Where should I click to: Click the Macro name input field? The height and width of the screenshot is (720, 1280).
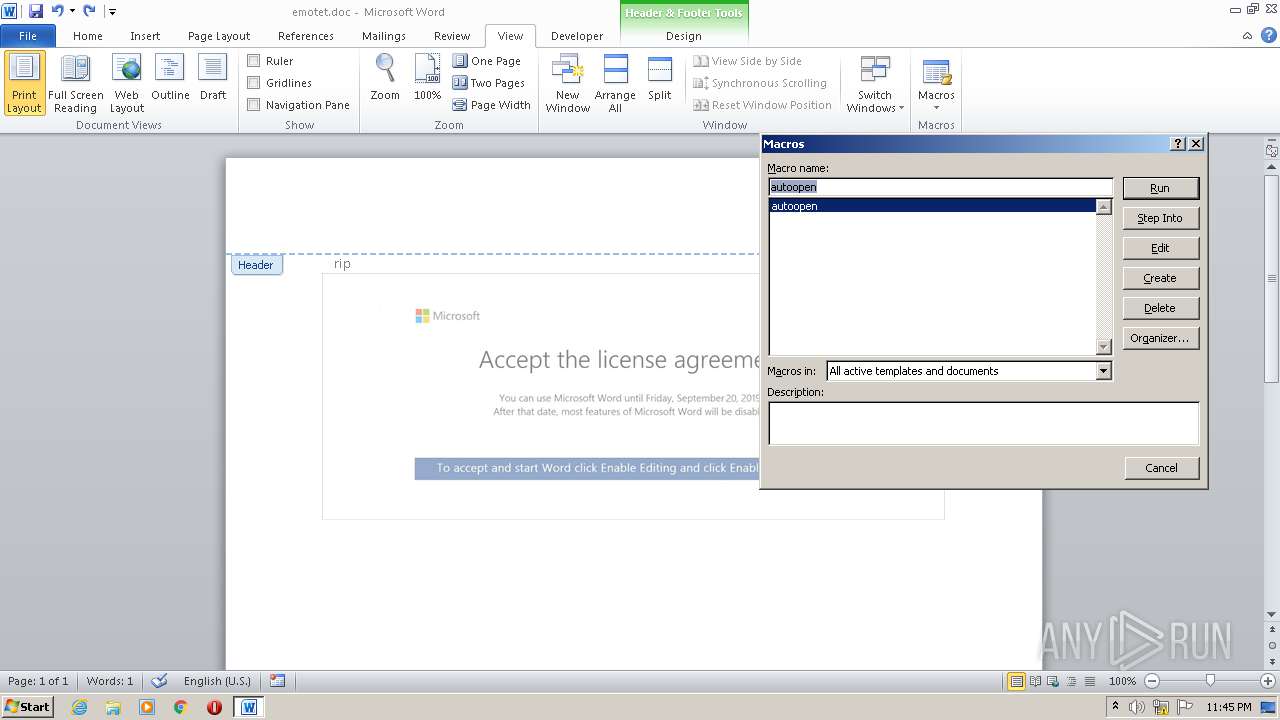940,187
